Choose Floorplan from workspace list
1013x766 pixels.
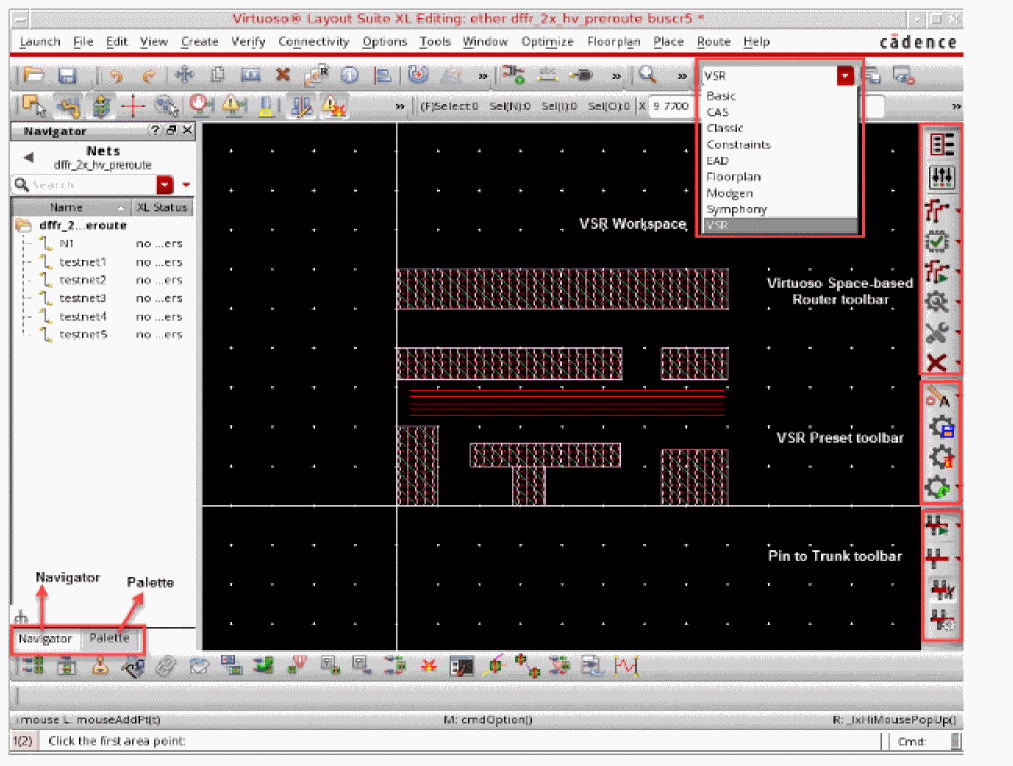pyautogui.click(x=733, y=177)
